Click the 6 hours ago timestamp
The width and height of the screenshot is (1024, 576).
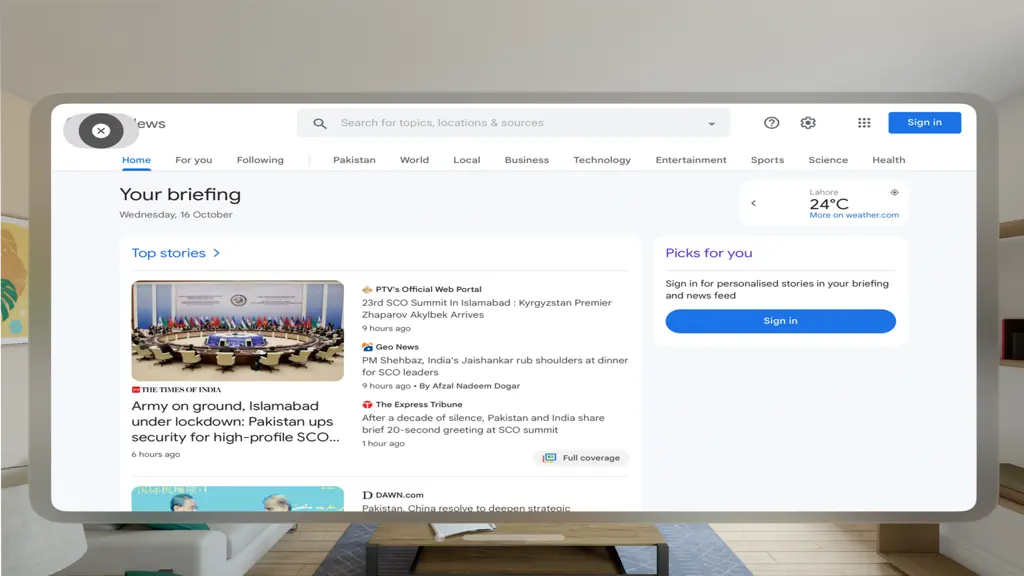coord(155,455)
